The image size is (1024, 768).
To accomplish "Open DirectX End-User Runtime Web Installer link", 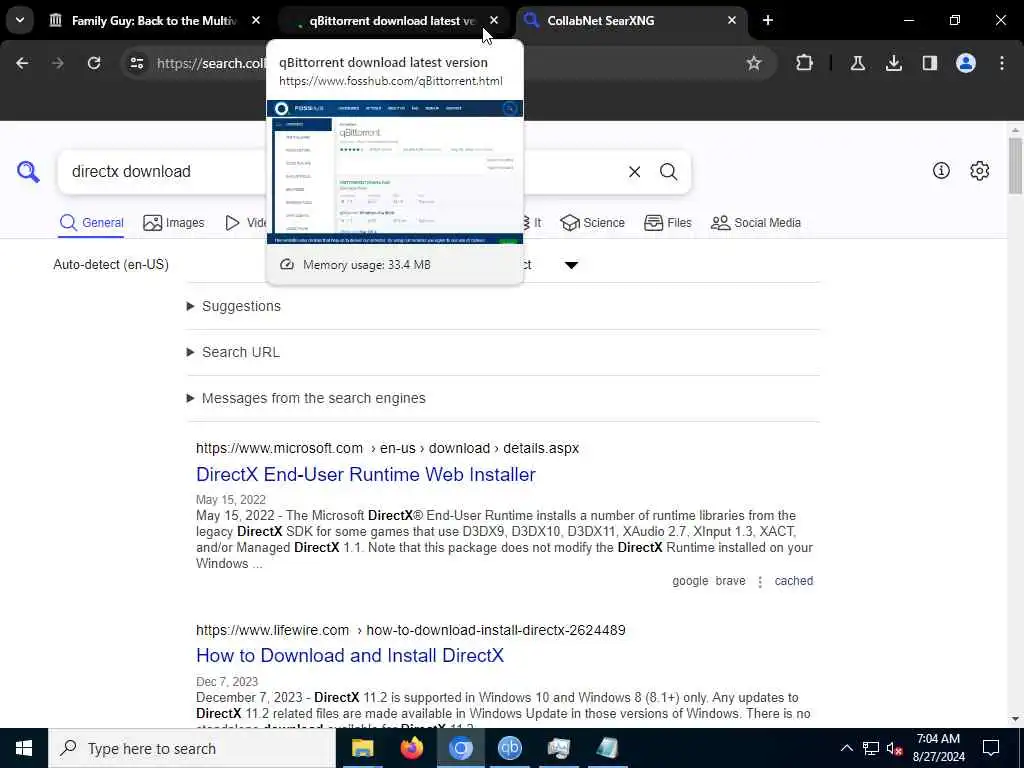I will point(366,475).
